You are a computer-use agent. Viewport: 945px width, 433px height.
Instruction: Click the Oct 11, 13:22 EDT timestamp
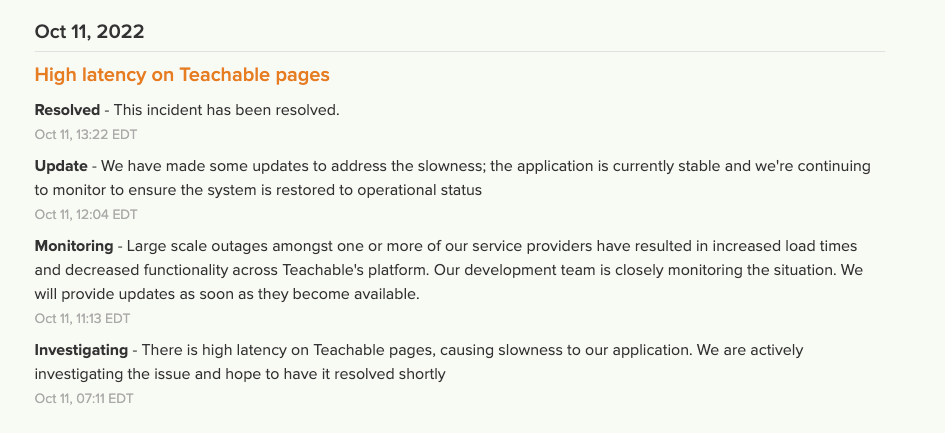(86, 133)
